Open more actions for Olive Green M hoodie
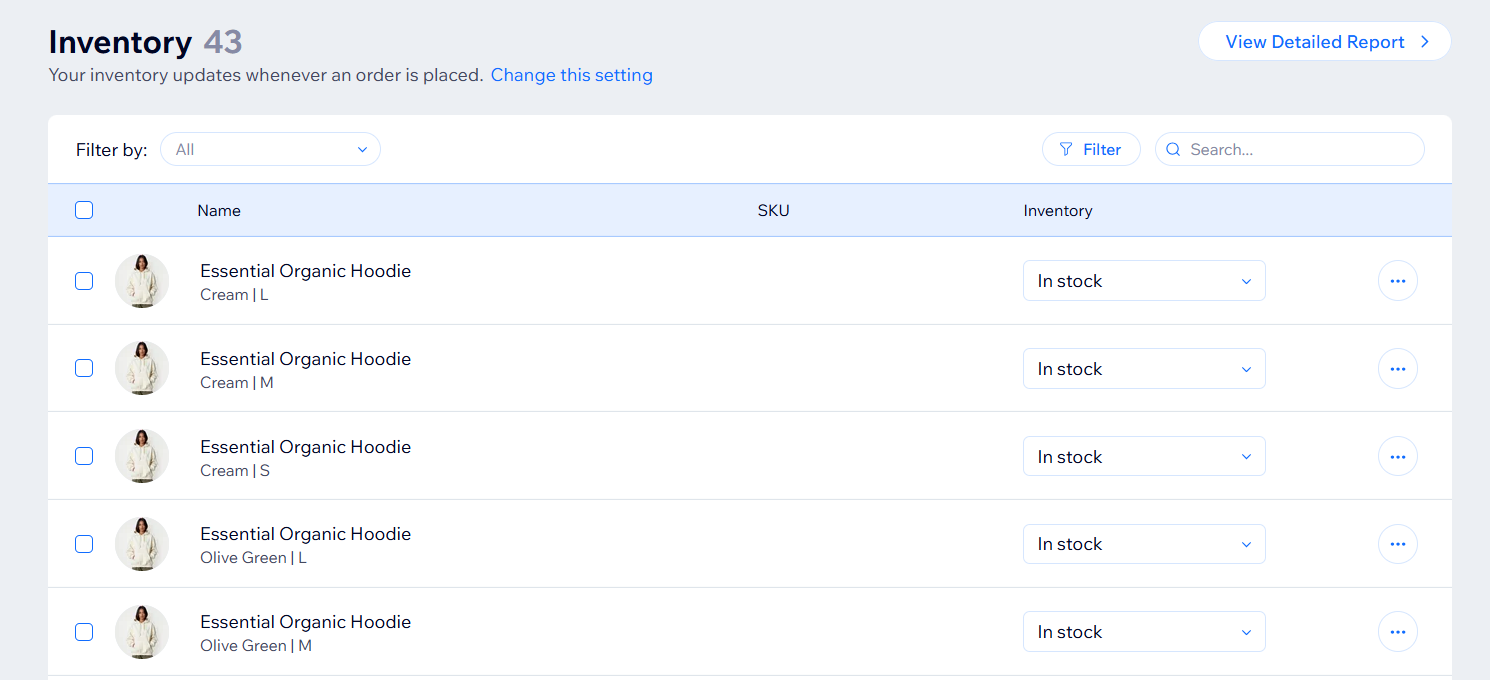The image size is (1490, 680). 1397,632
